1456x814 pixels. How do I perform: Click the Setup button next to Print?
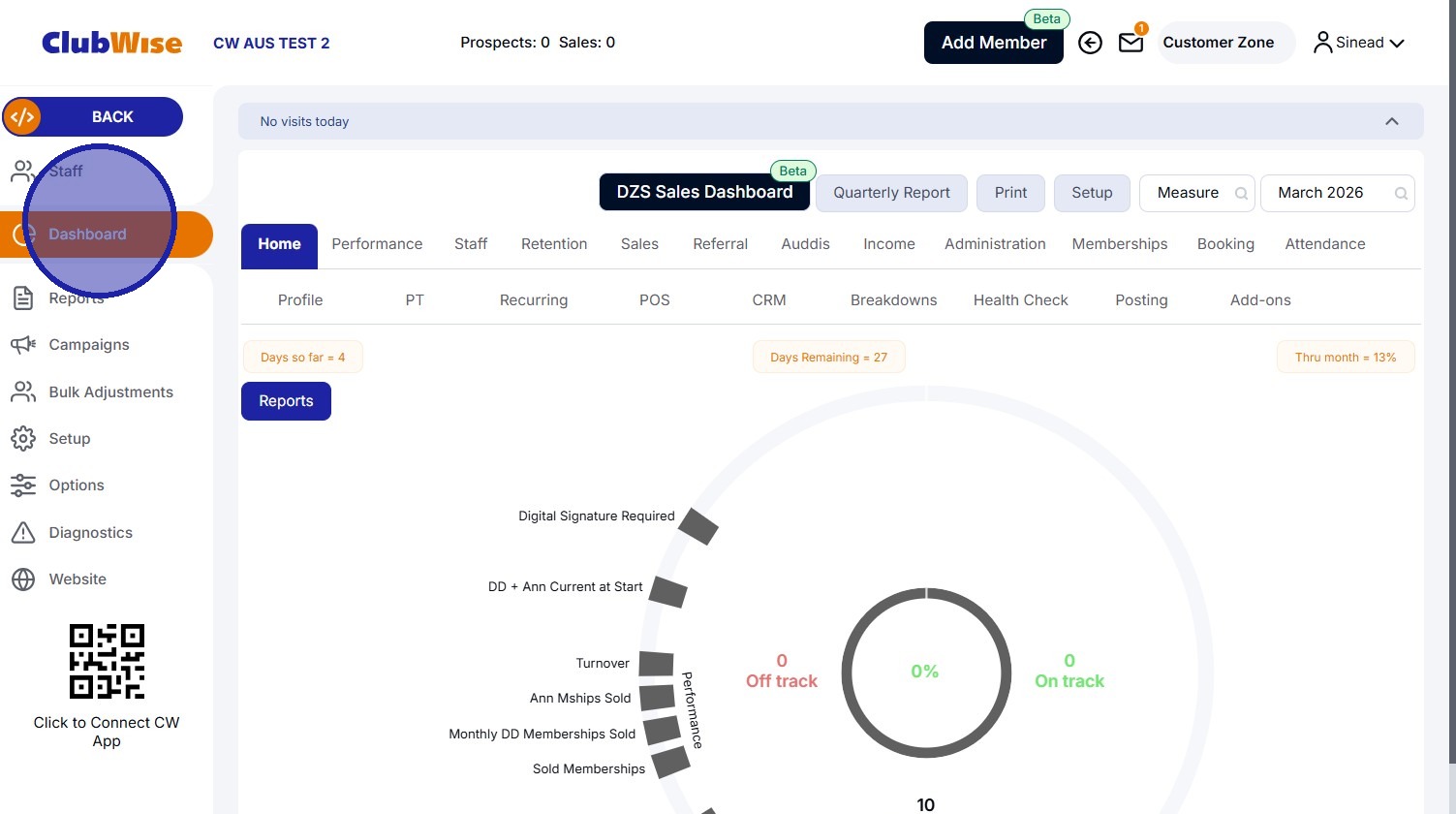(1092, 193)
